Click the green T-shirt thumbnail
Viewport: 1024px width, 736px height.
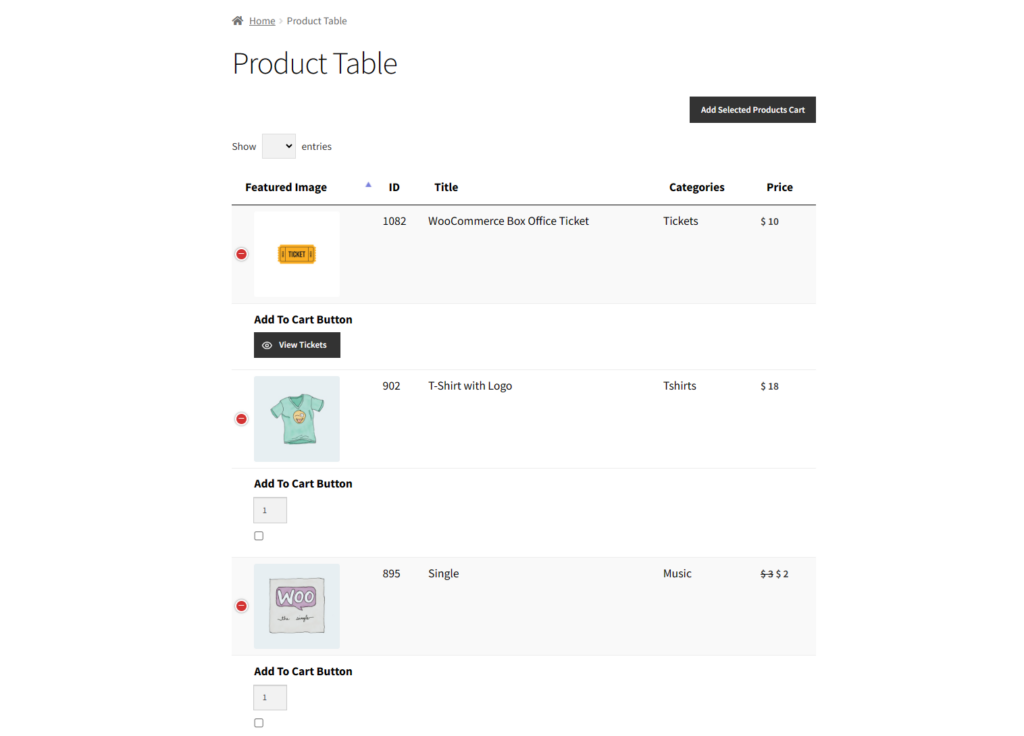click(x=297, y=419)
